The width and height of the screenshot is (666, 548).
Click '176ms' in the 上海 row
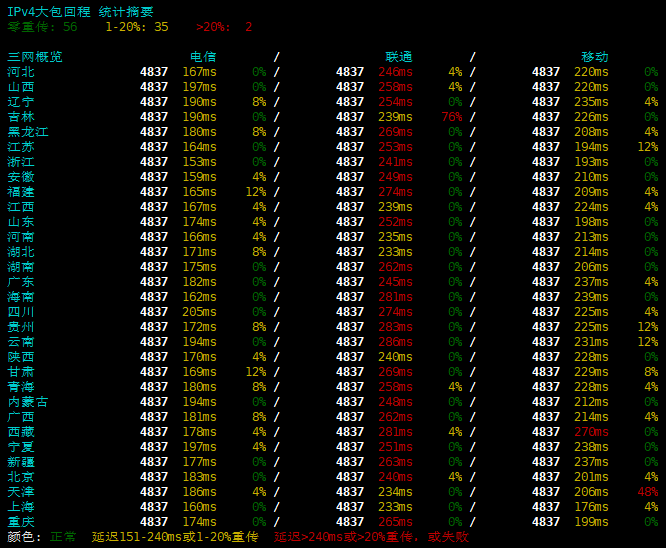pos(591,507)
